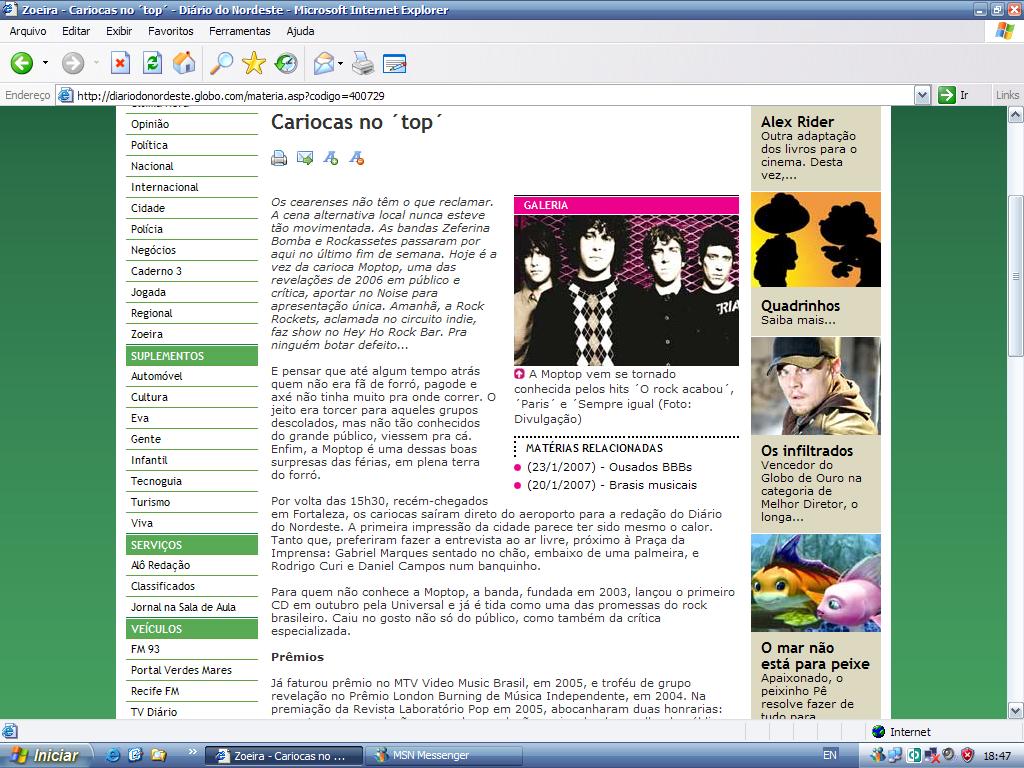Increase article font size with A+ icon
This screenshot has width=1024, height=768.
tap(331, 157)
